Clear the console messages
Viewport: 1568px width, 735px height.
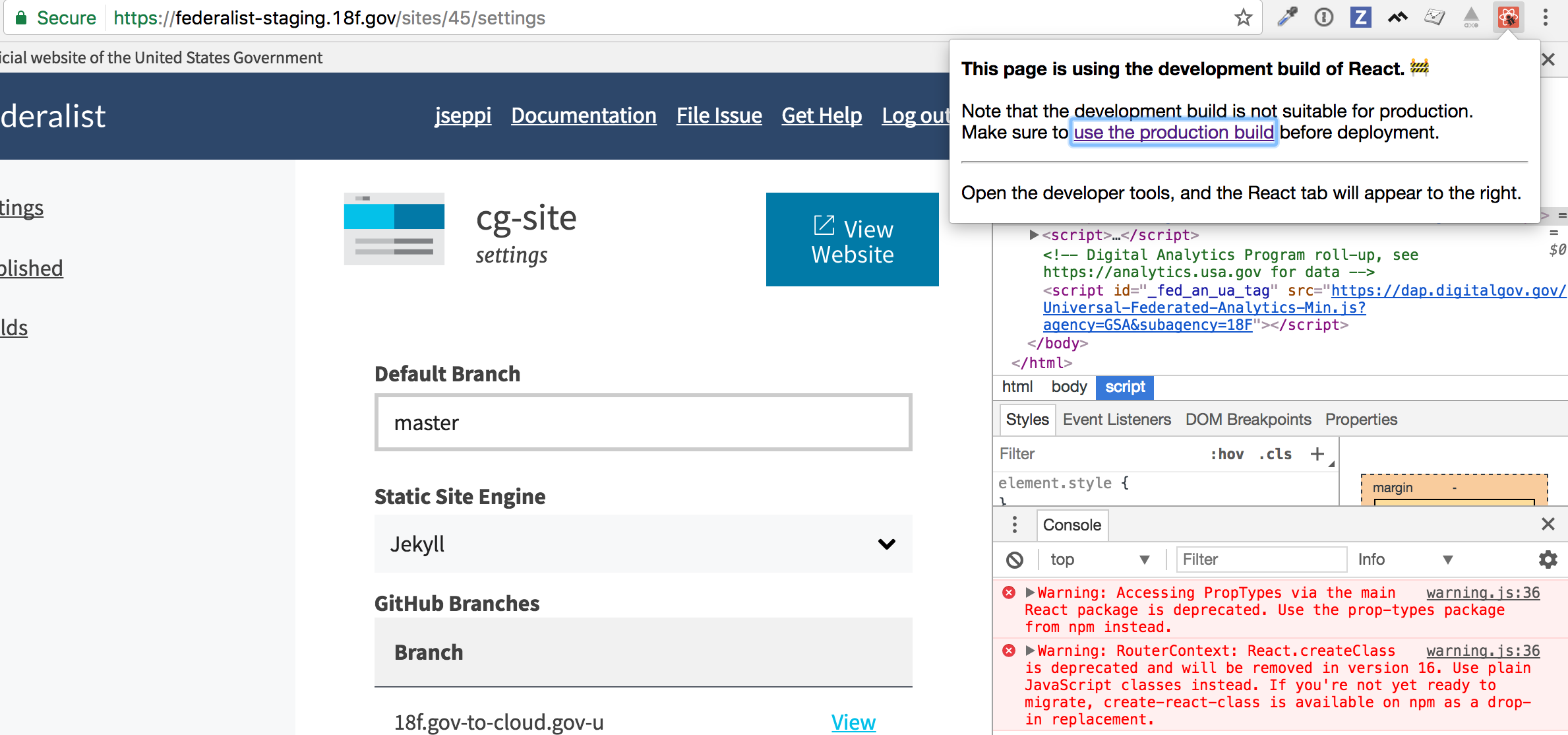point(1015,559)
